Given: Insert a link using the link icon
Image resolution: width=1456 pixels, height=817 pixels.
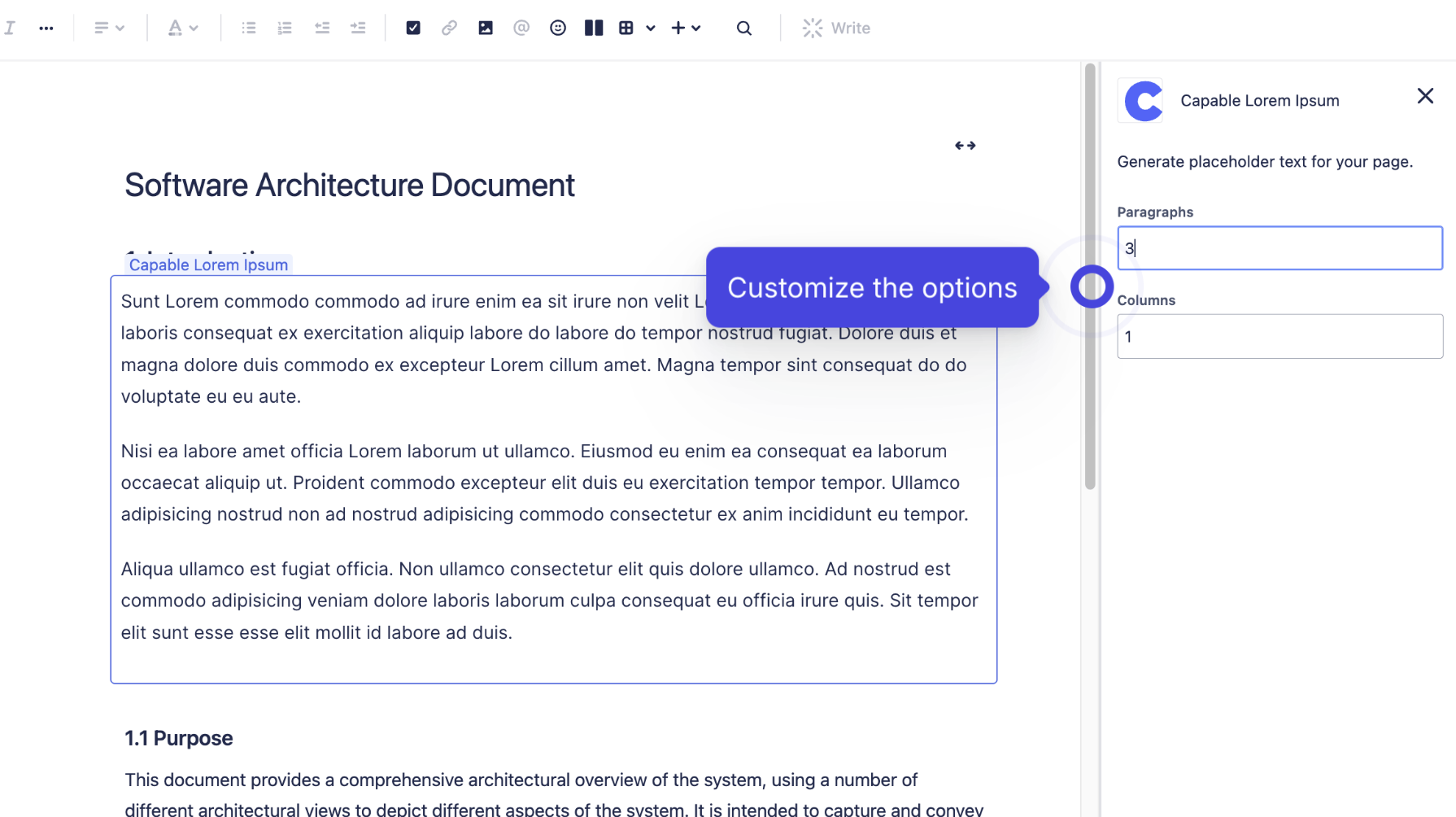Looking at the screenshot, I should point(449,28).
